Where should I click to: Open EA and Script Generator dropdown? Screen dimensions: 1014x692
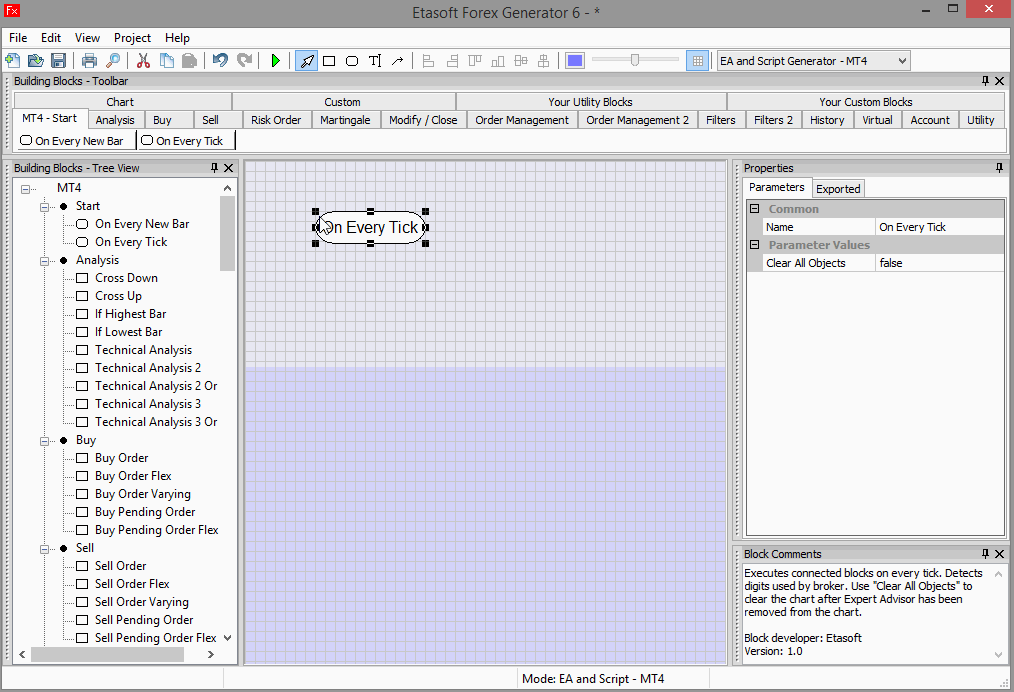tap(902, 61)
